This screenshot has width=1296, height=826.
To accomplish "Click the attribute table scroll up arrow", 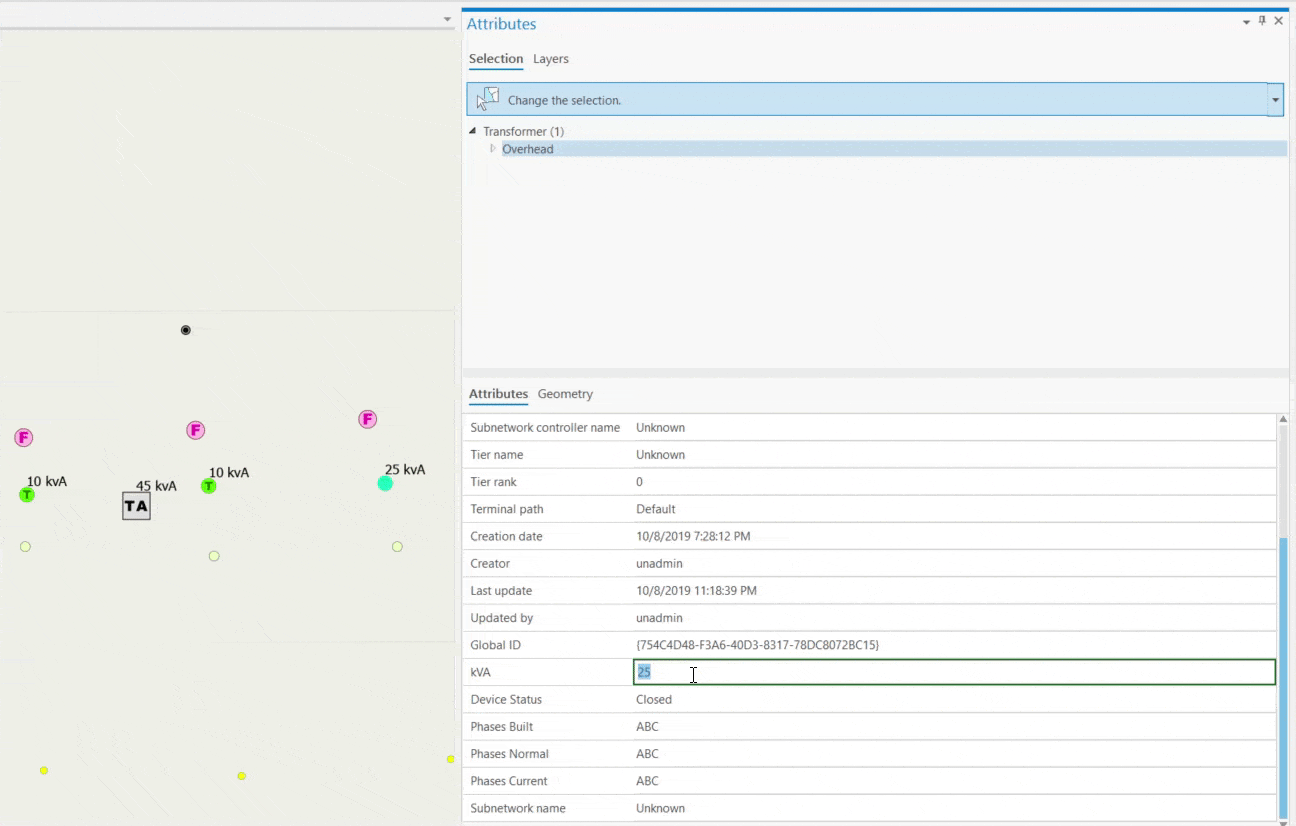I will click(x=1283, y=420).
